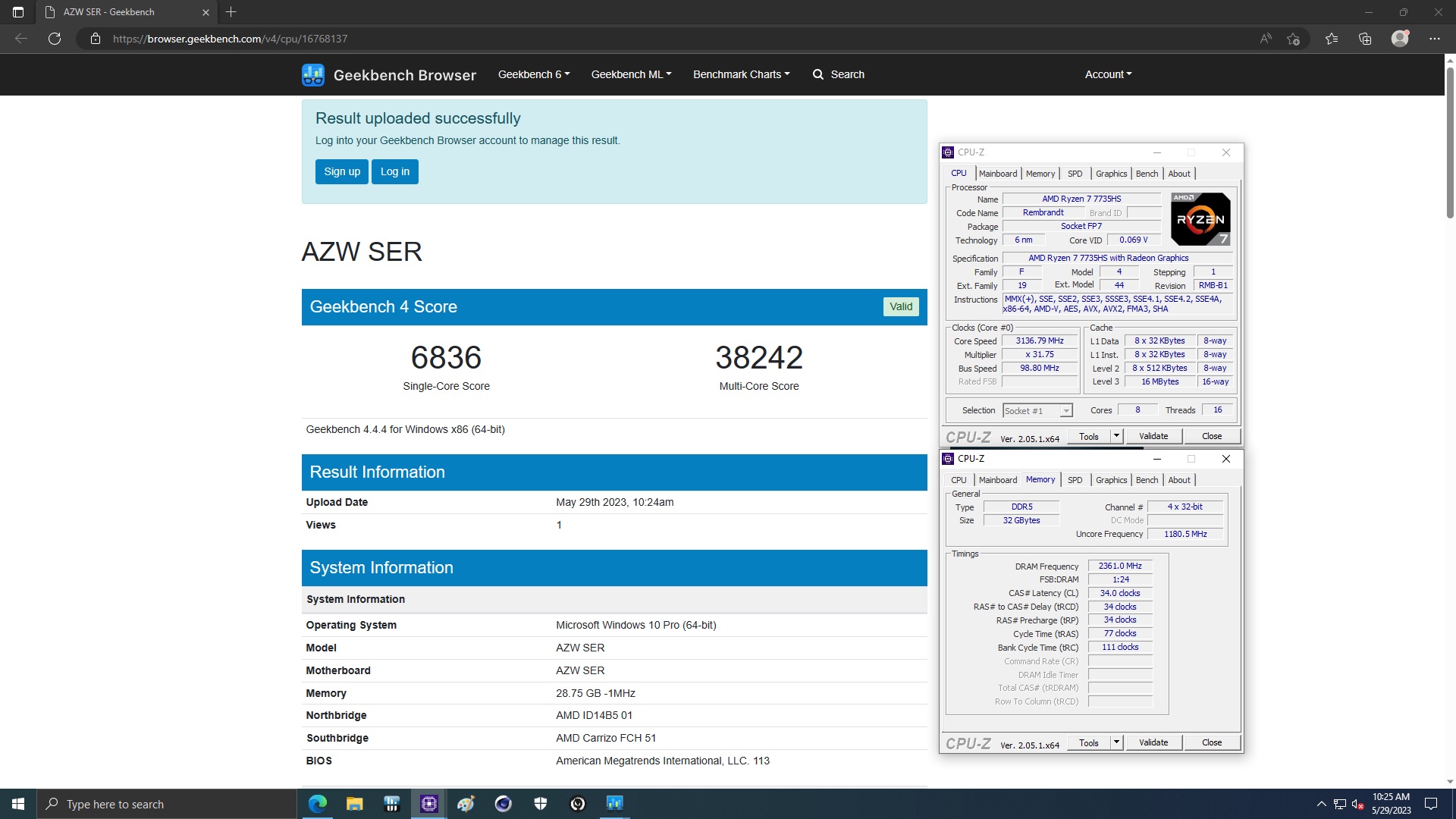Image resolution: width=1456 pixels, height=819 pixels.
Task: Click the muted speaker tray icon
Action: [1358, 804]
